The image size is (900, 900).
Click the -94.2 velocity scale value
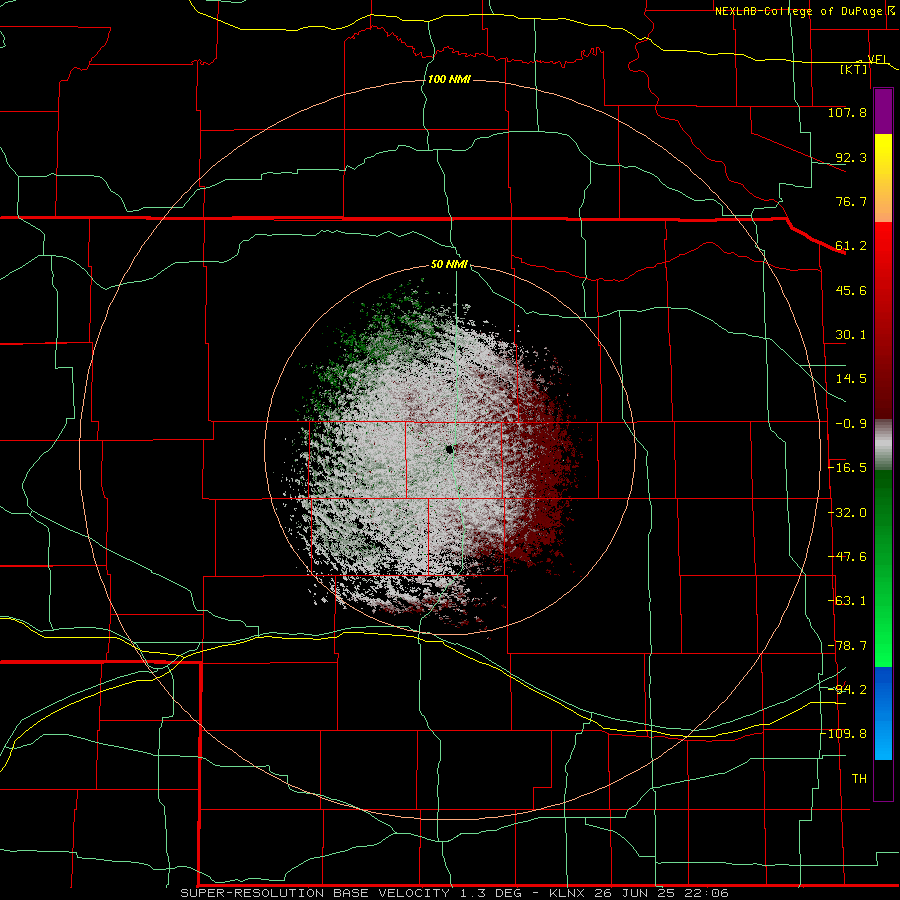click(847, 689)
